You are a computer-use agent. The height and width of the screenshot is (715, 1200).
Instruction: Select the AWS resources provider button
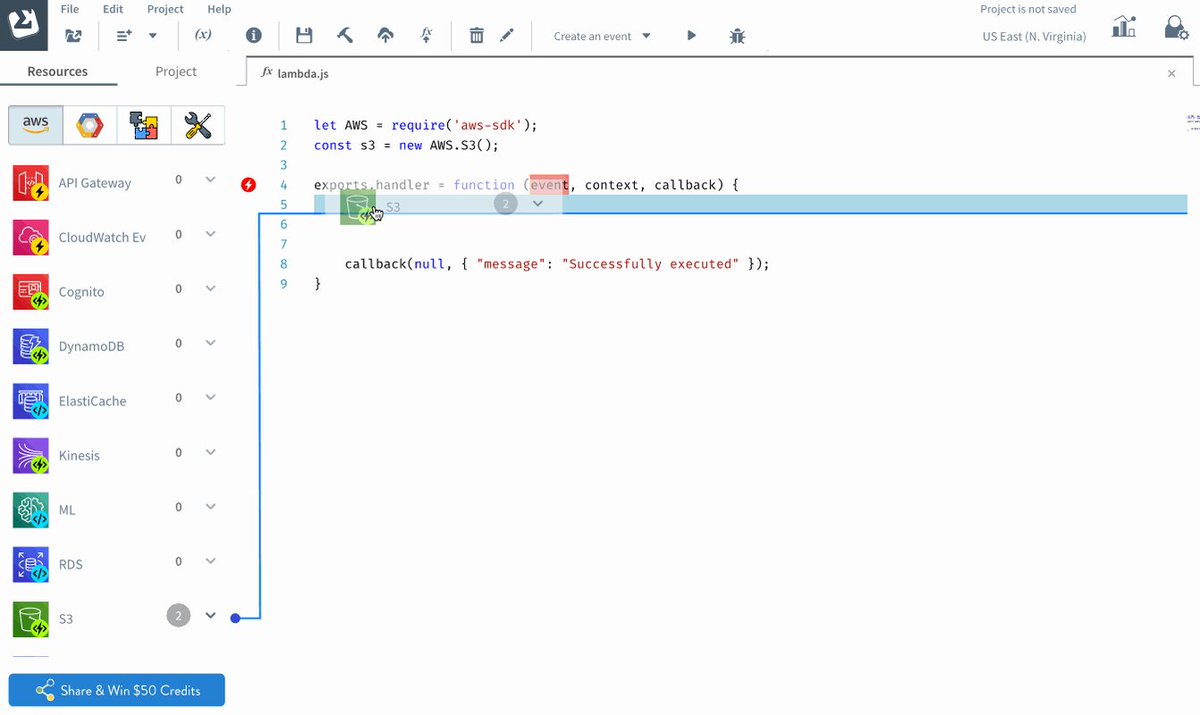click(x=35, y=125)
